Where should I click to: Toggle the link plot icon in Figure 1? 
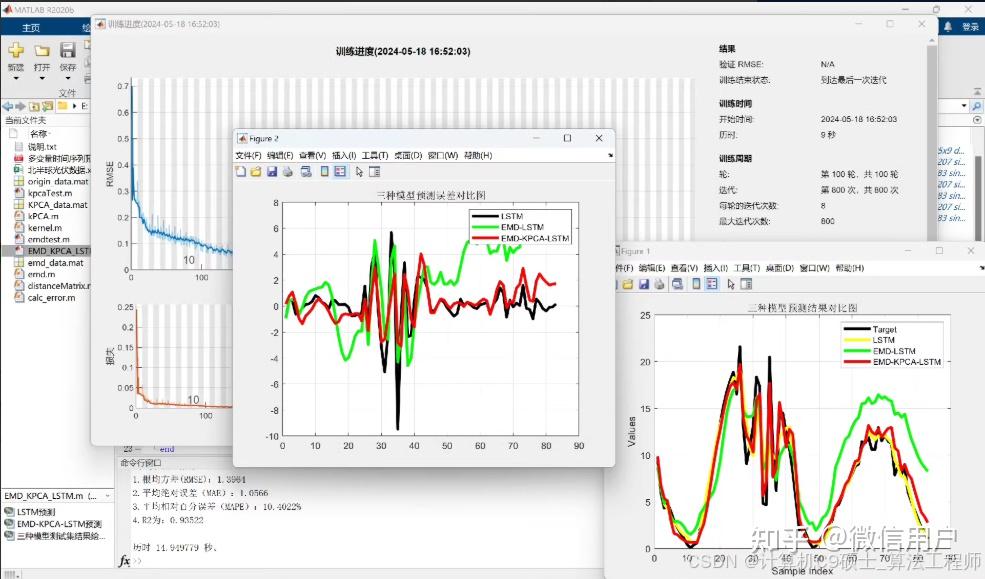(x=678, y=284)
